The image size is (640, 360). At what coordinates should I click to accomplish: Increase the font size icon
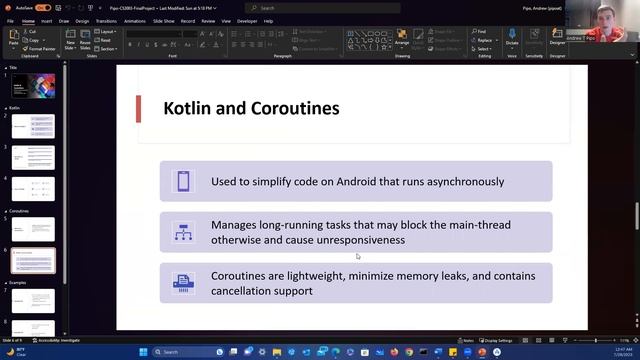tap(202, 34)
